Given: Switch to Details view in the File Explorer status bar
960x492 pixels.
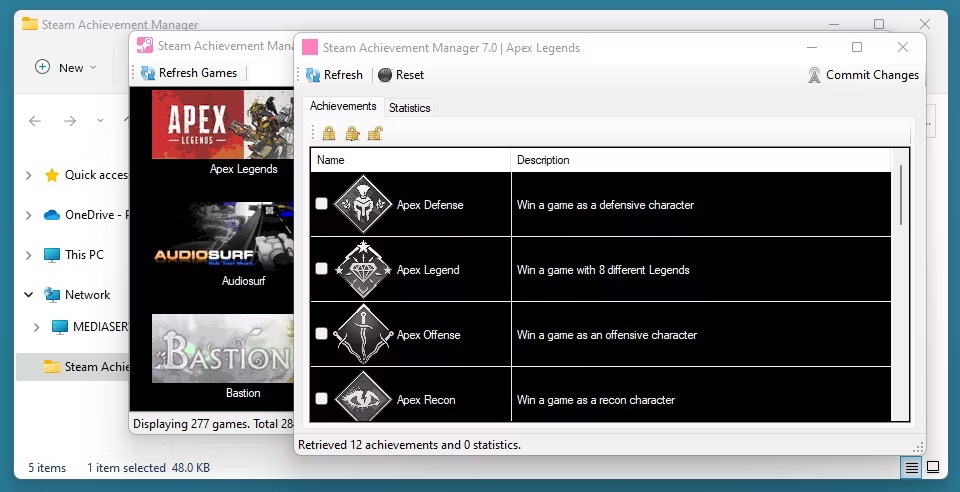Looking at the screenshot, I should click(x=912, y=468).
